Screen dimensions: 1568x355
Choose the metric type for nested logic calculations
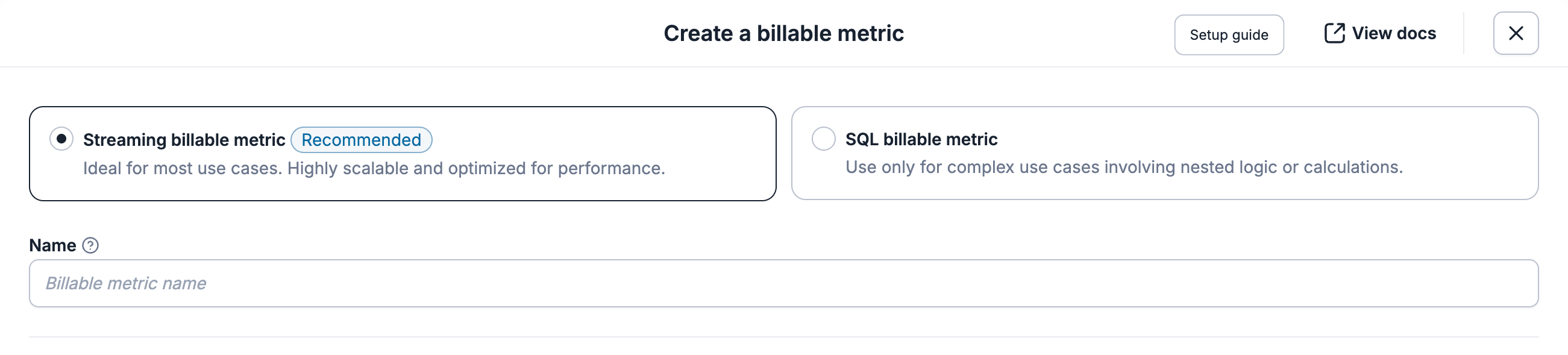[824, 139]
